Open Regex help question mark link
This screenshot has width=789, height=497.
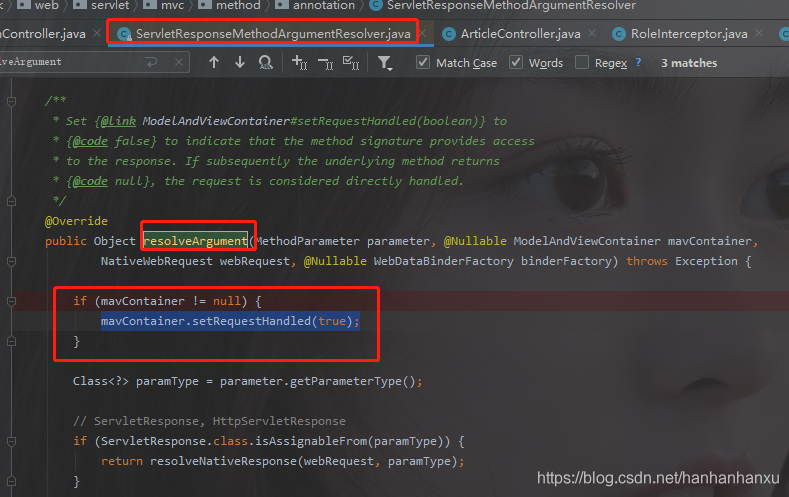(623, 64)
